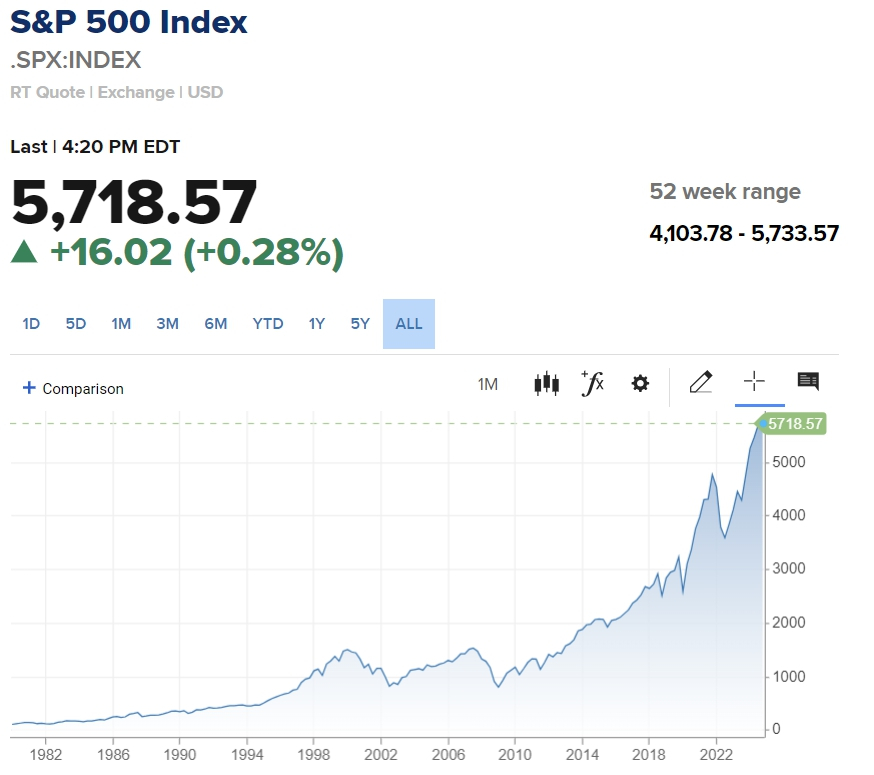Select the YTD range
The image size is (874, 775).
[x=268, y=324]
